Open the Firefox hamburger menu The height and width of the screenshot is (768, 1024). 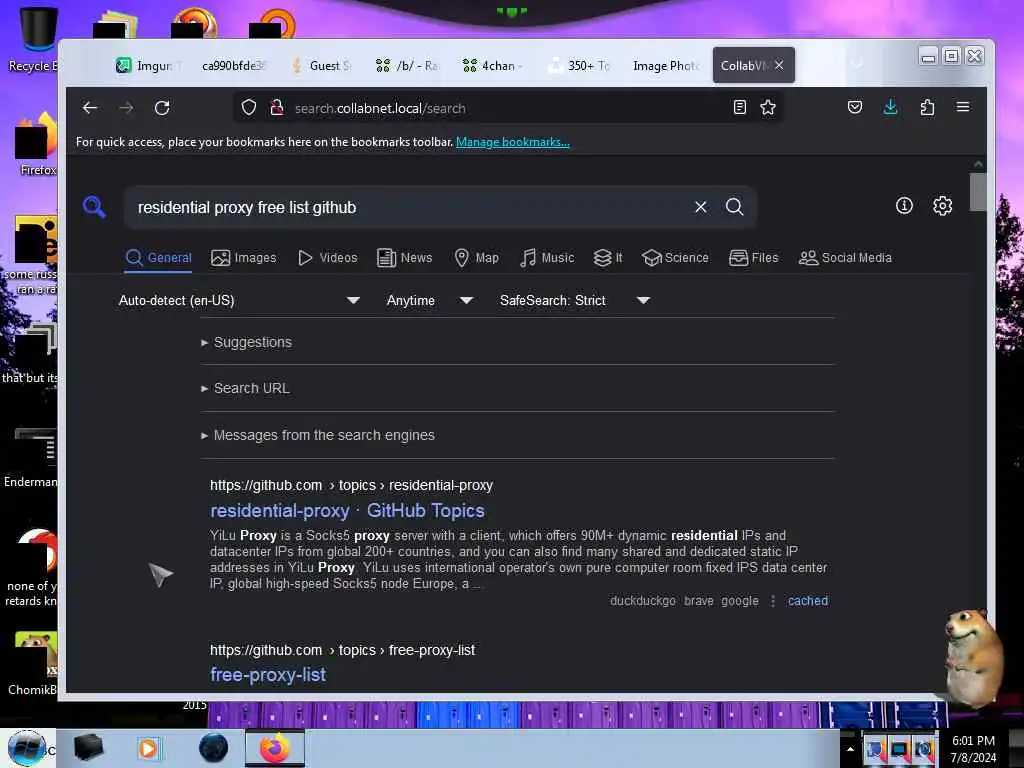click(x=963, y=107)
